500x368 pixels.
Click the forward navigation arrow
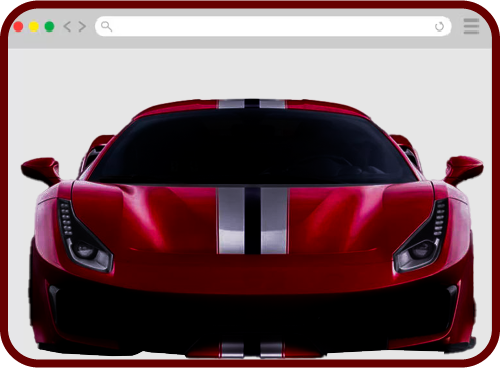point(82,26)
